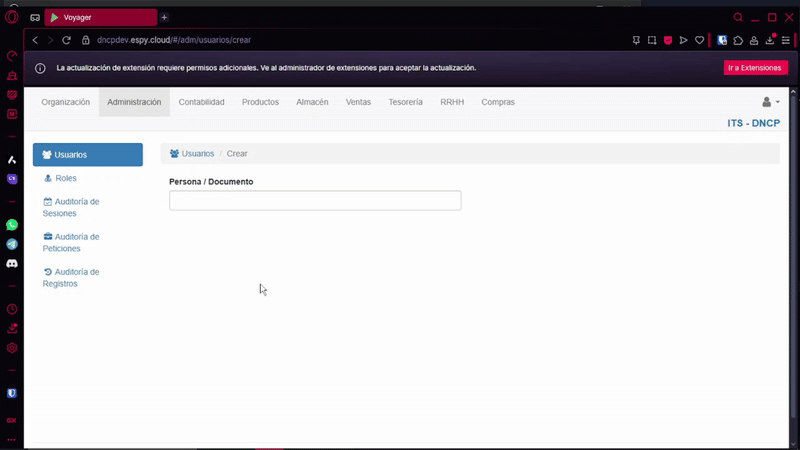Click the Persona / Documento input field
This screenshot has width=800, height=450.
(315, 201)
